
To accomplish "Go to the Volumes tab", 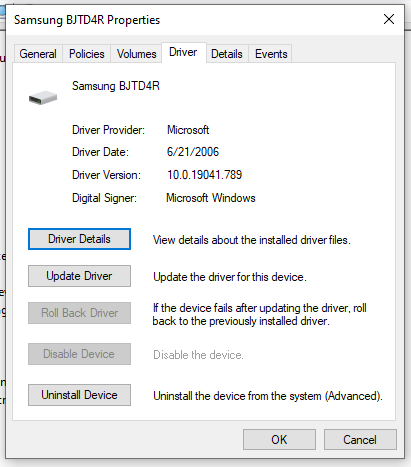I will pos(136,54).
